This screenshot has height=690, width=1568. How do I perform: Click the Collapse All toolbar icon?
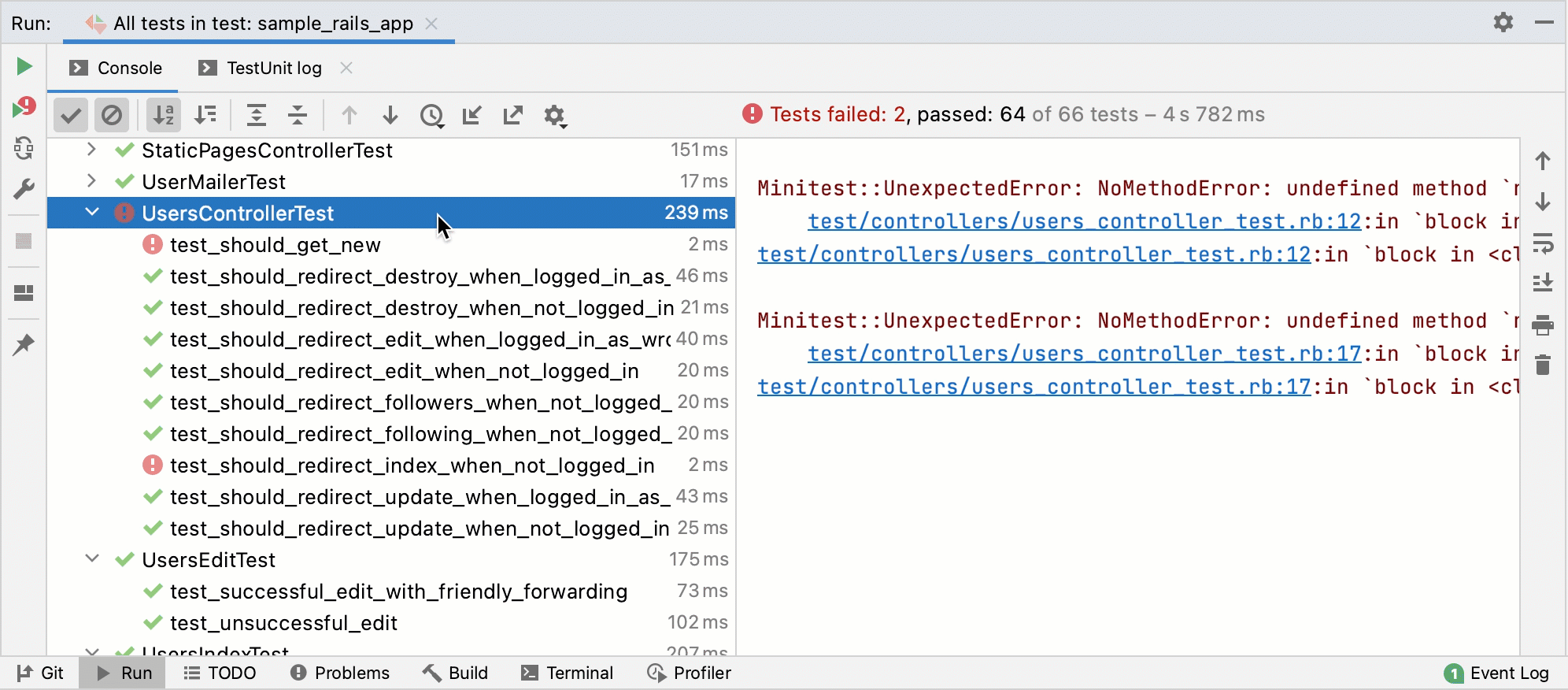click(x=298, y=116)
